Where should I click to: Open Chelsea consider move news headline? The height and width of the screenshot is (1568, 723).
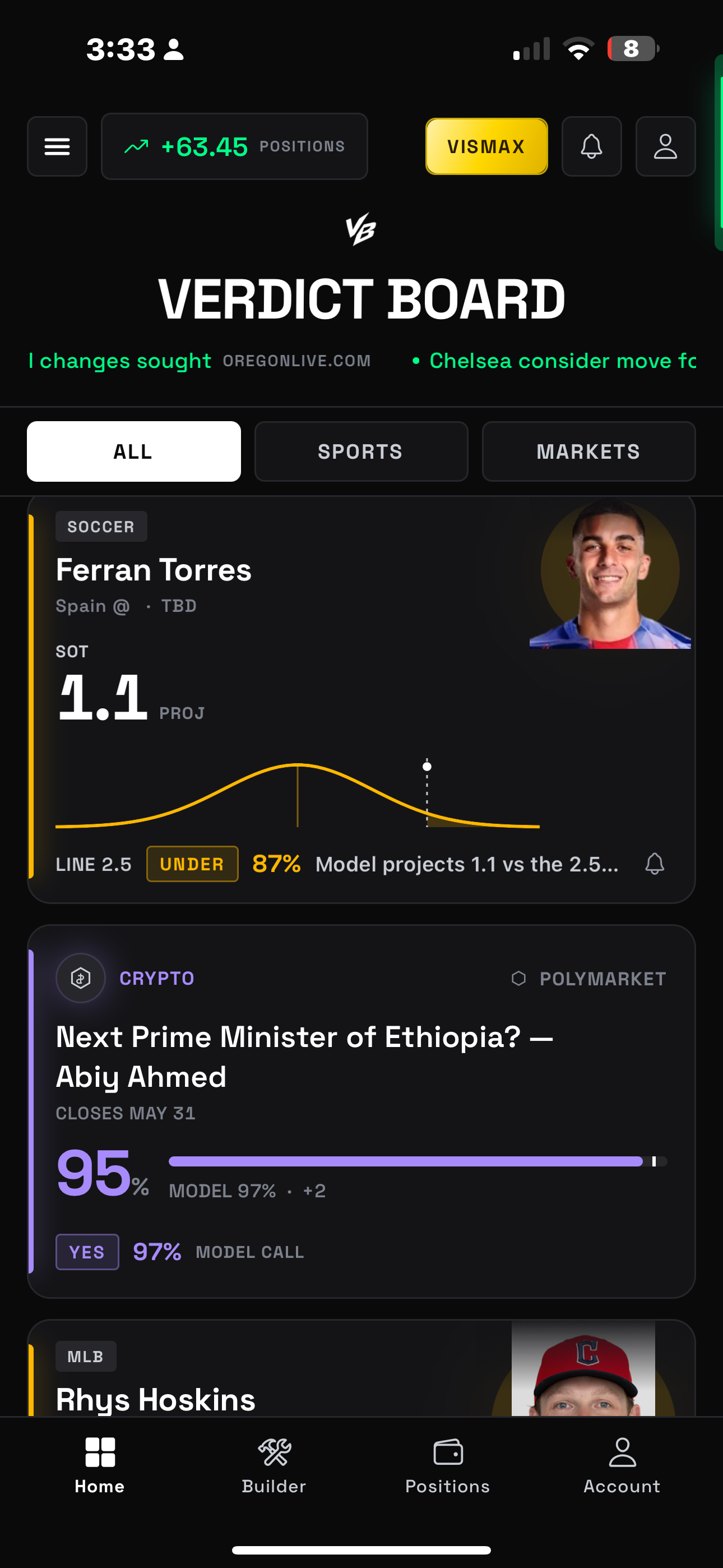tap(562, 361)
